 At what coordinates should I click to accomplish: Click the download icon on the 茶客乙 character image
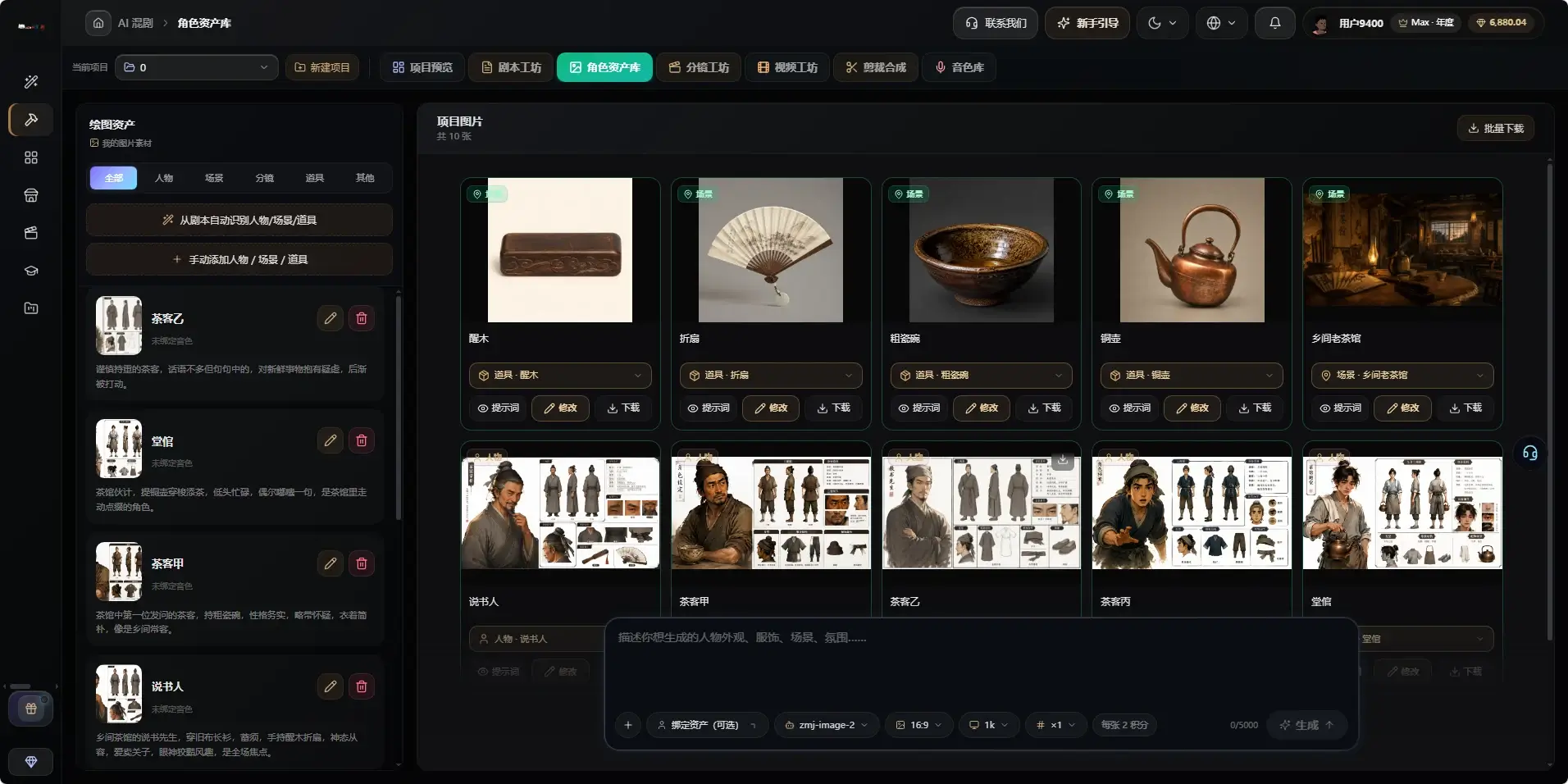[1063, 460]
